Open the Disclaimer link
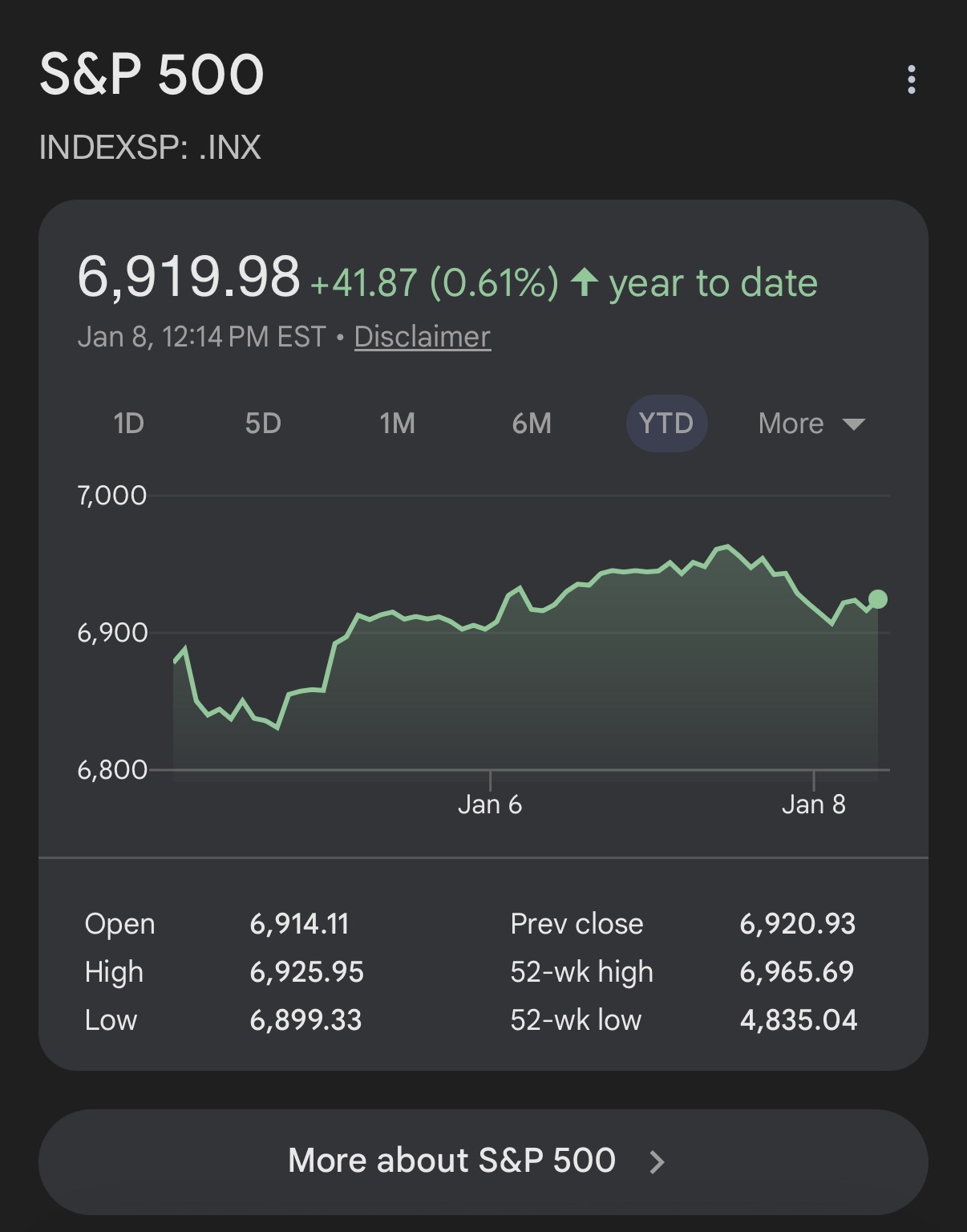 point(422,337)
